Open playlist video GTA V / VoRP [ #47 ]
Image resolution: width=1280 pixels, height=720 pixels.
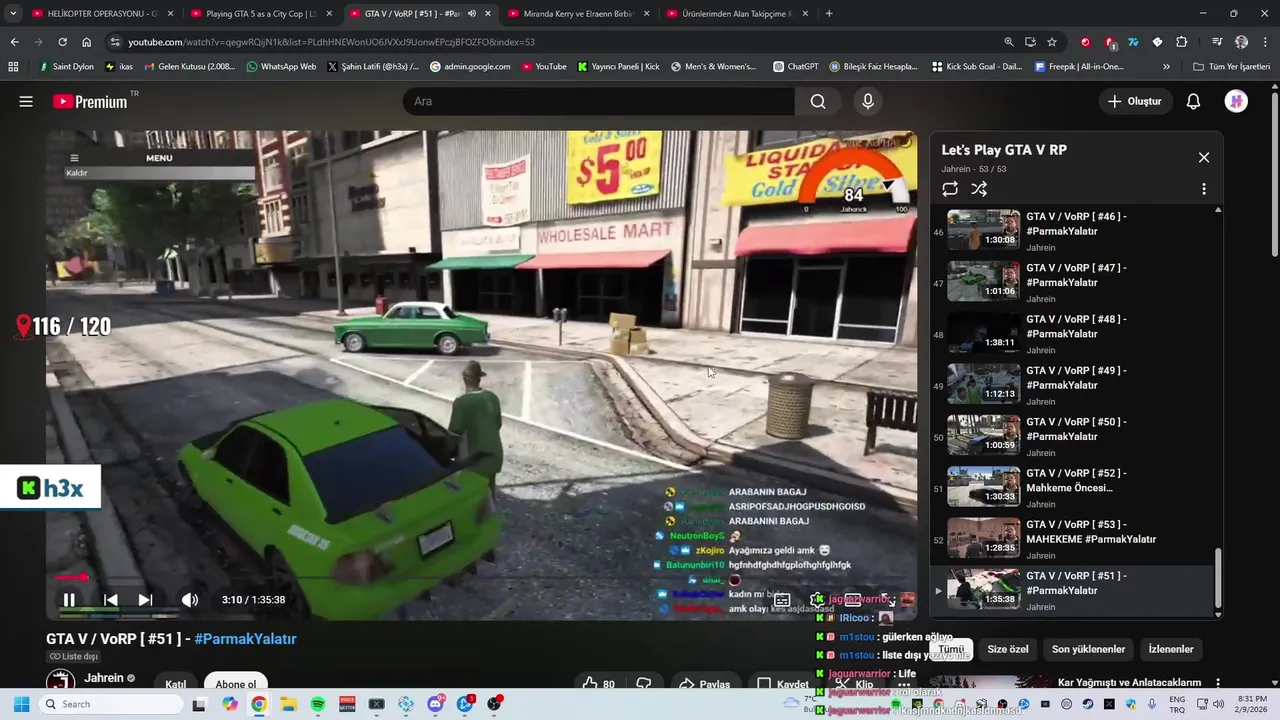[x=1075, y=283]
